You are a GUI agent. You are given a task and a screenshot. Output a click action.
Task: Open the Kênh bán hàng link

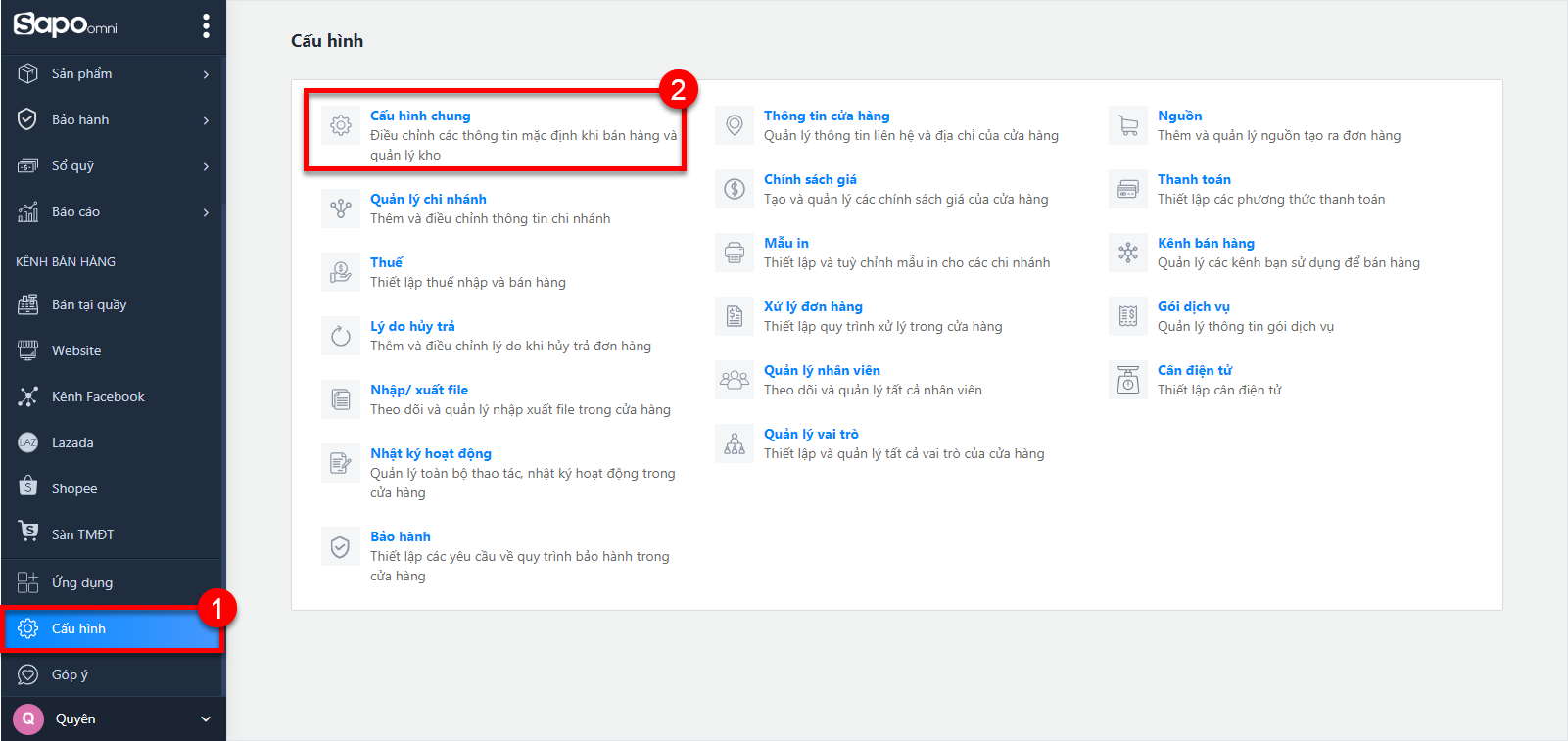coord(1206,243)
